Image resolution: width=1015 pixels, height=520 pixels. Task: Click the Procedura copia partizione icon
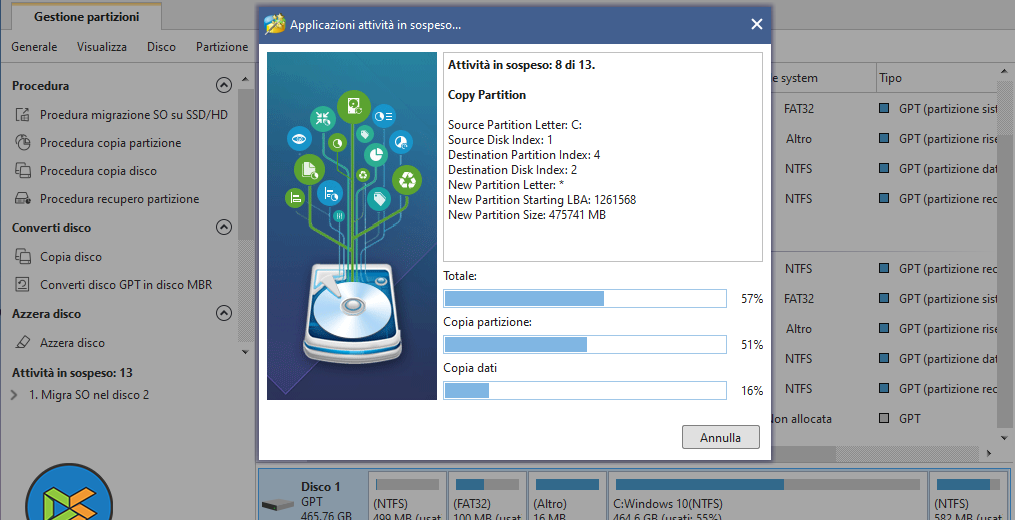pos(23,142)
